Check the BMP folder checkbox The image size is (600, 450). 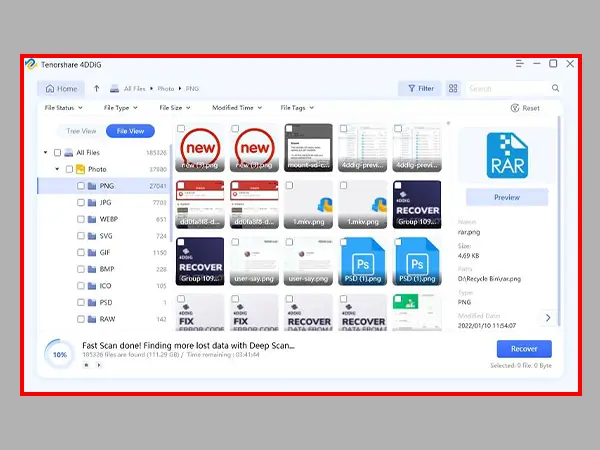[x=81, y=269]
